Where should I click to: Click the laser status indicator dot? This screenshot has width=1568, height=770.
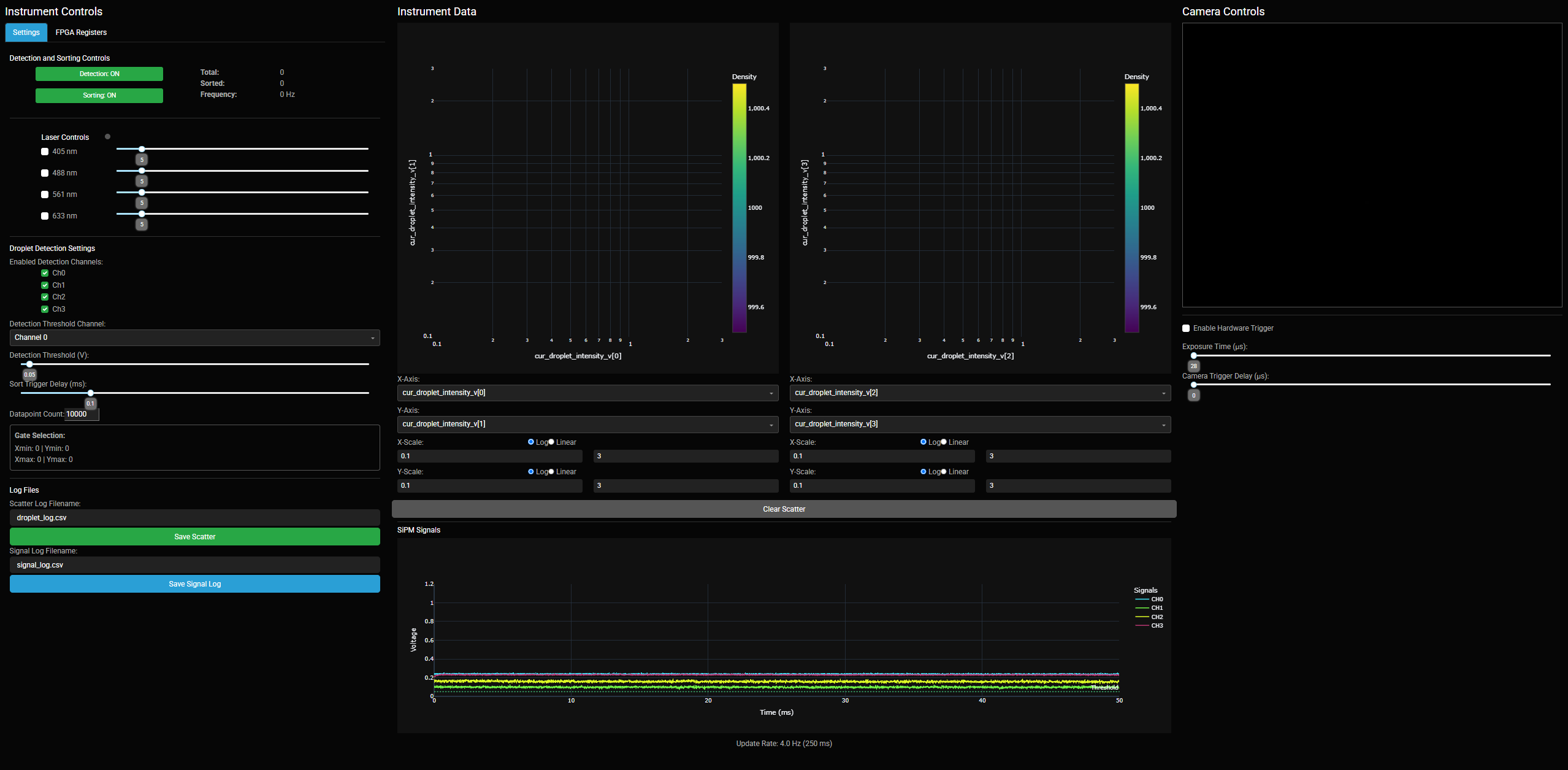click(x=107, y=137)
